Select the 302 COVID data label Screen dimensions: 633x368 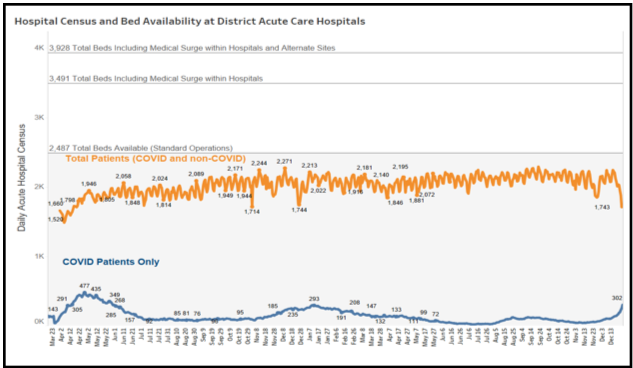[x=617, y=298]
